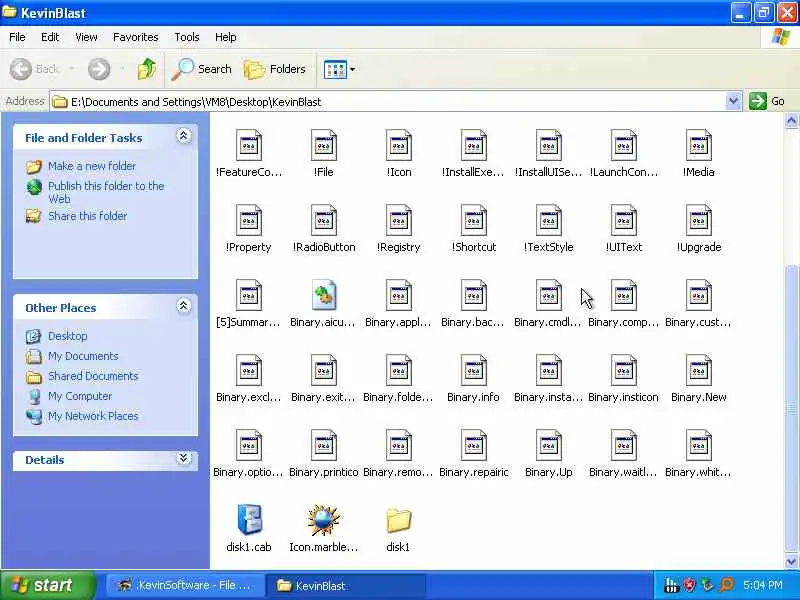The width and height of the screenshot is (800, 600).
Task: Click the Go button
Action: coord(767,101)
